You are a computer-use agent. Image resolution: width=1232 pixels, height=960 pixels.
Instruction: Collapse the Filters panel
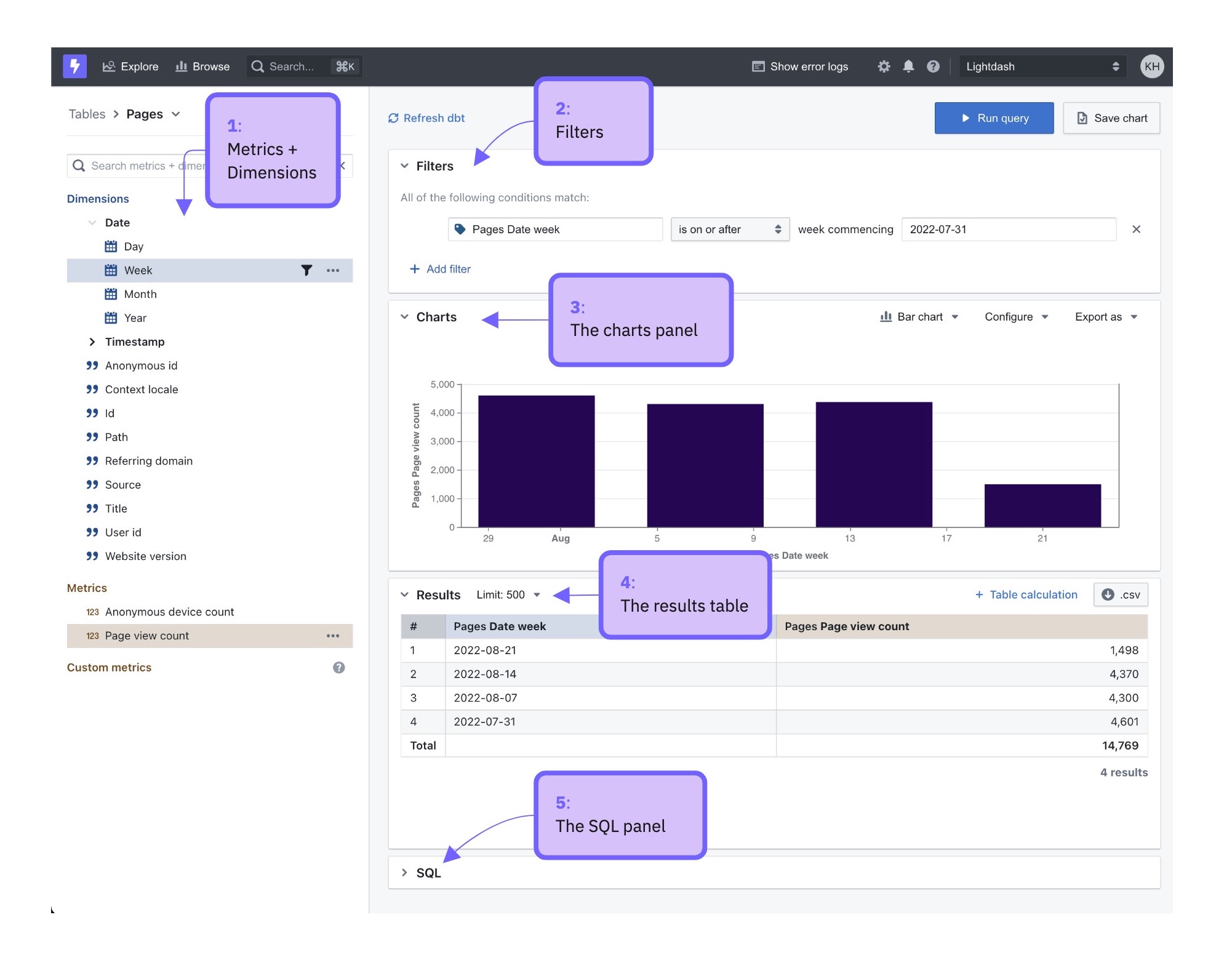coord(404,166)
